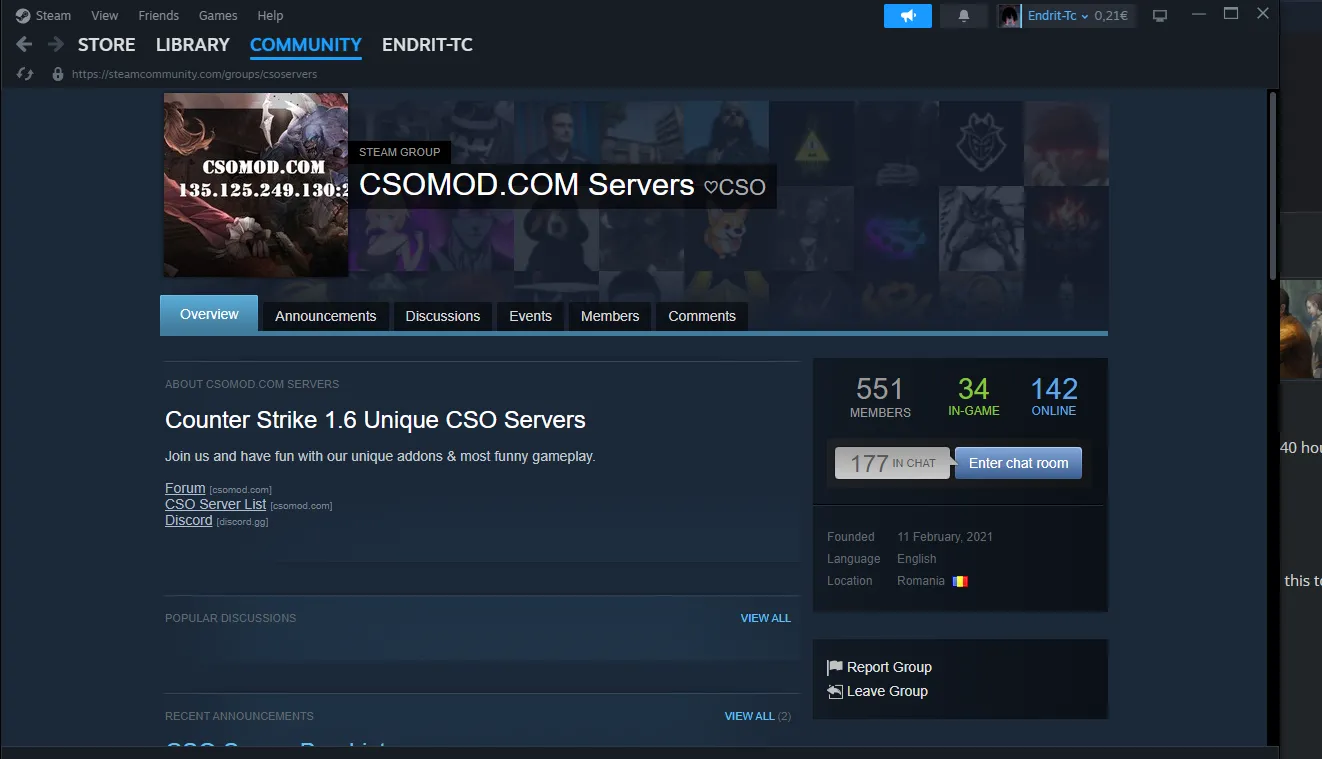The height and width of the screenshot is (759, 1322).
Task: Reload the page using the refresh icon
Action: point(26,74)
